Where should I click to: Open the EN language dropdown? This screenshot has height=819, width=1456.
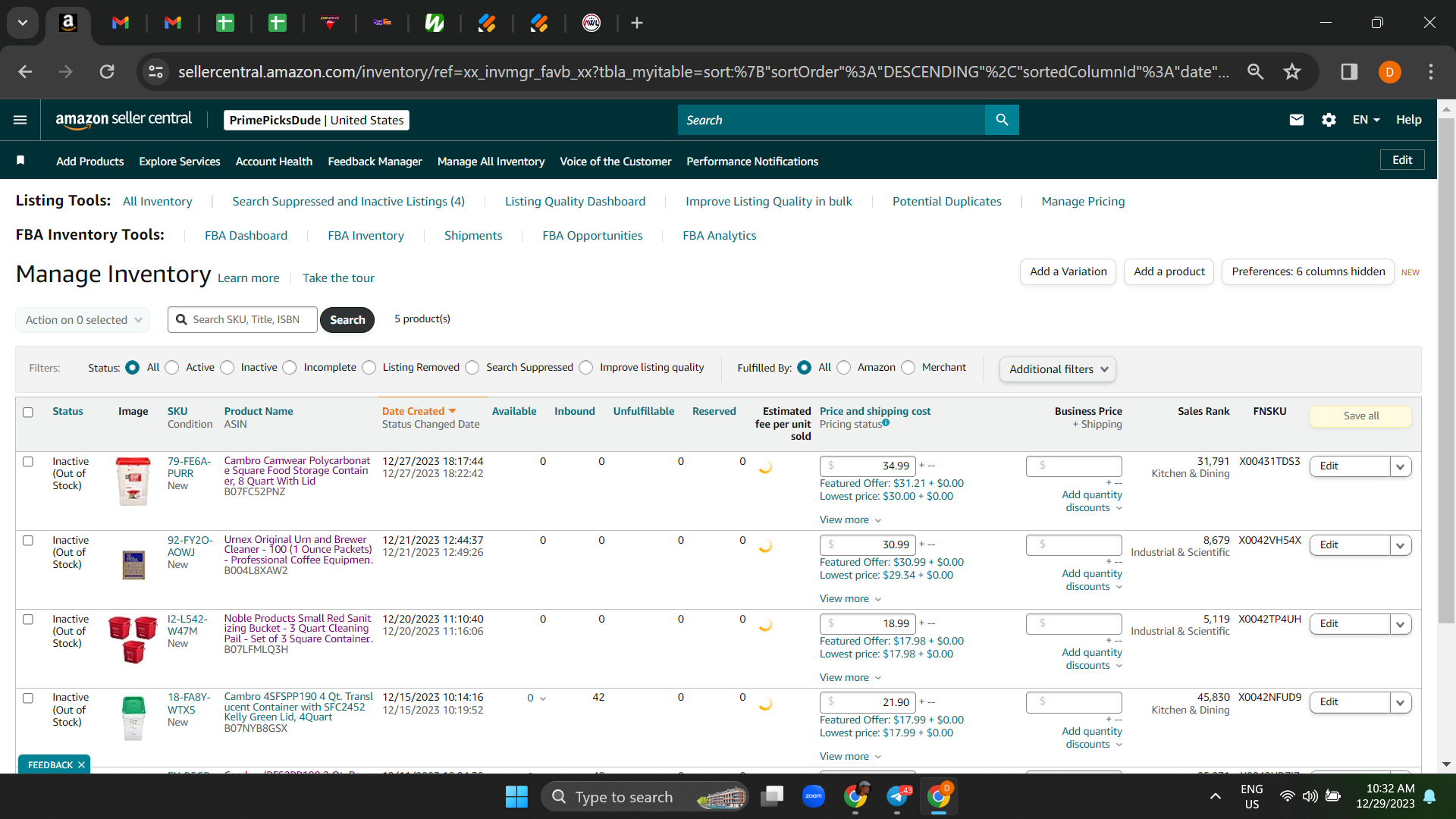tap(1366, 120)
